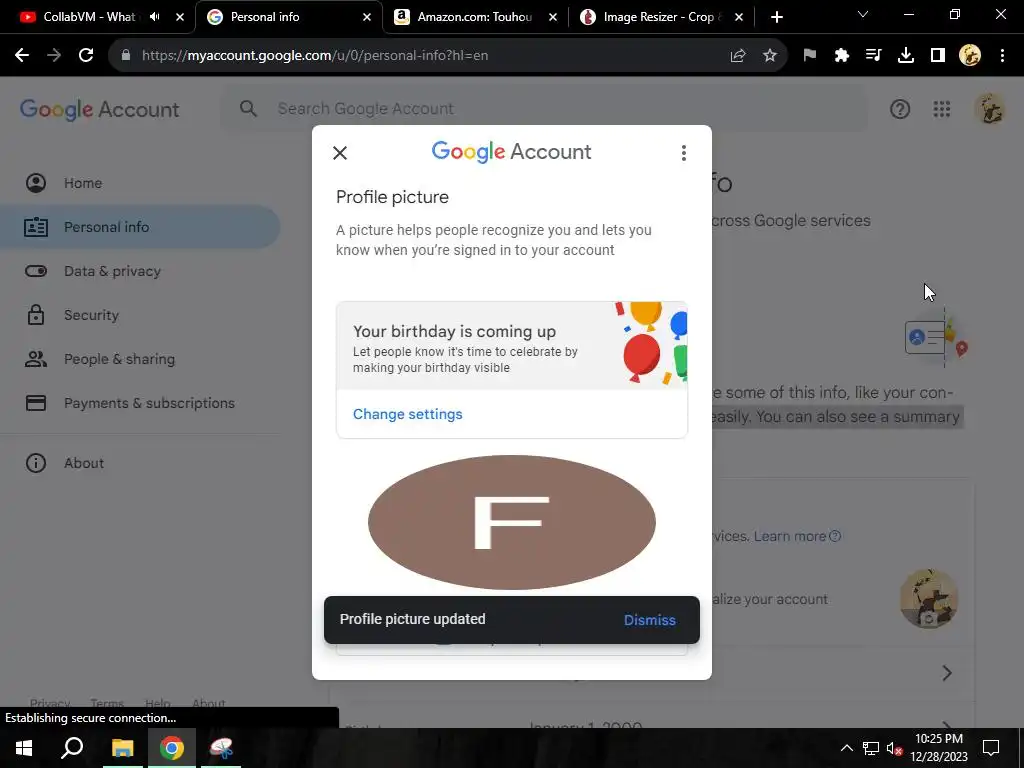Expand the row with the right chevron

pyautogui.click(x=947, y=673)
